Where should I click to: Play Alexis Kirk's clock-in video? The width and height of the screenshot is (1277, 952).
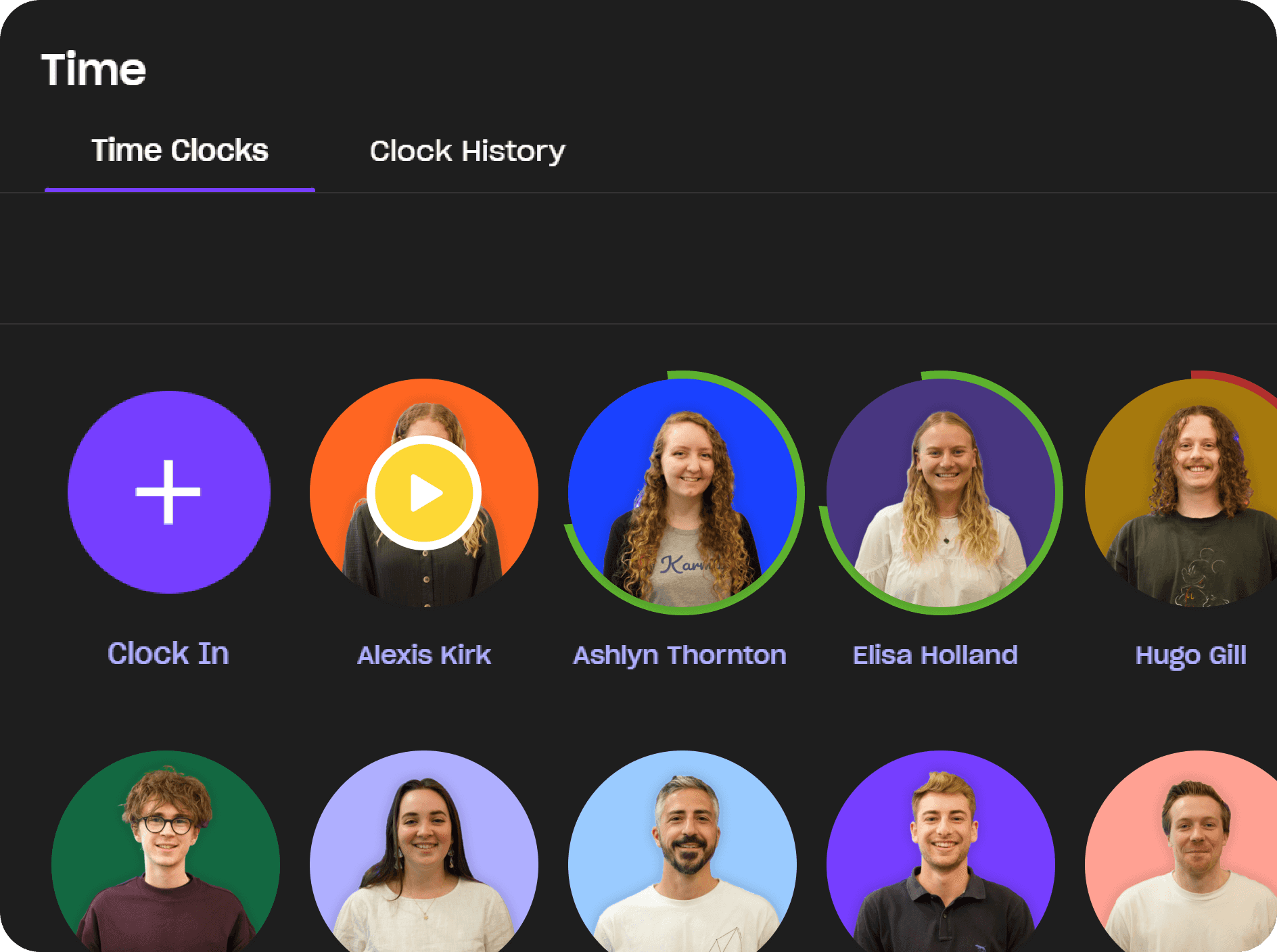(424, 493)
